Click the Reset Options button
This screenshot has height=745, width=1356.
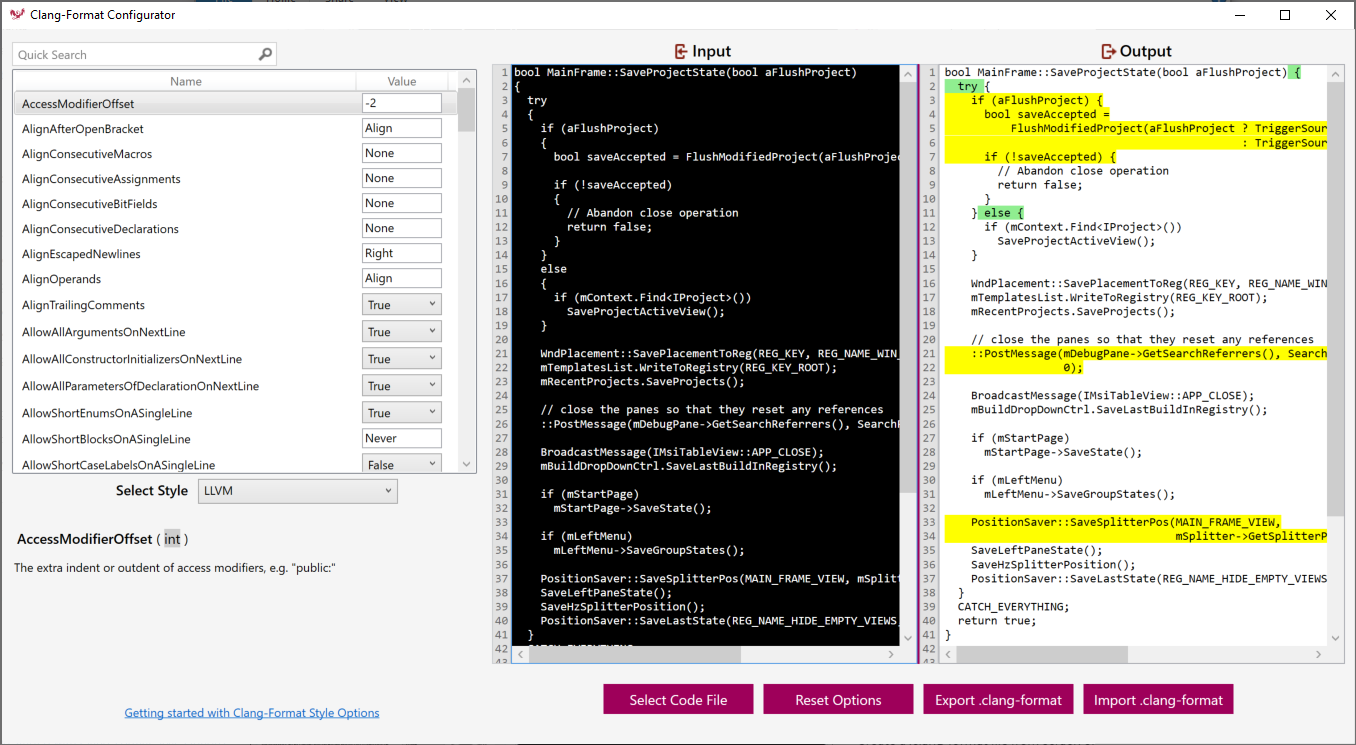838,699
